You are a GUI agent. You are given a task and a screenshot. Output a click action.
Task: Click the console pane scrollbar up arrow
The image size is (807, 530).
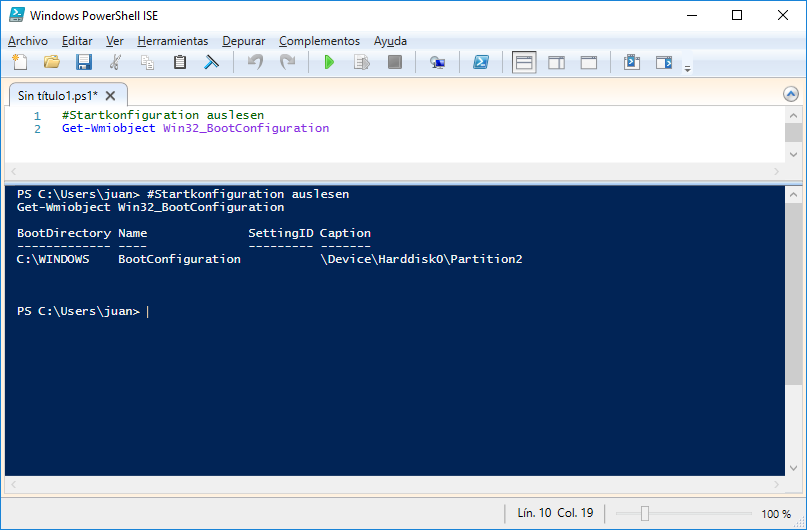point(793,195)
